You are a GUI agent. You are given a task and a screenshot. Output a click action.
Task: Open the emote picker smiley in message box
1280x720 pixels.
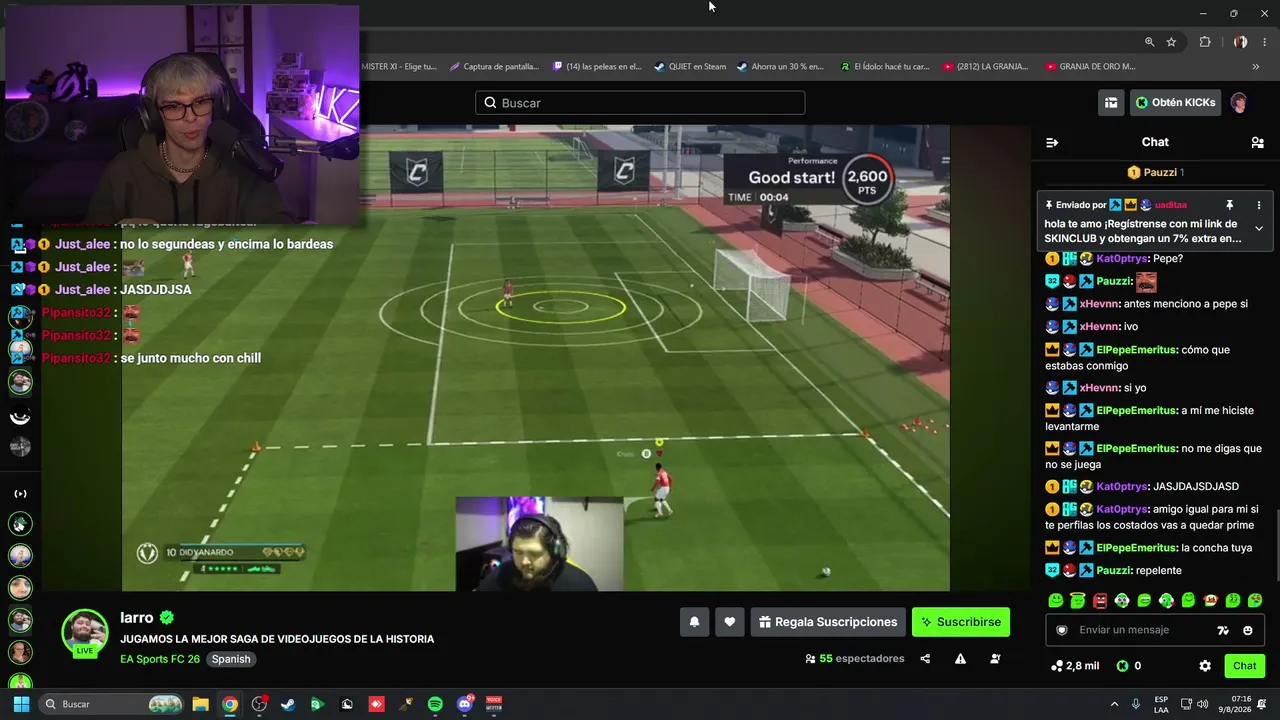point(1248,630)
